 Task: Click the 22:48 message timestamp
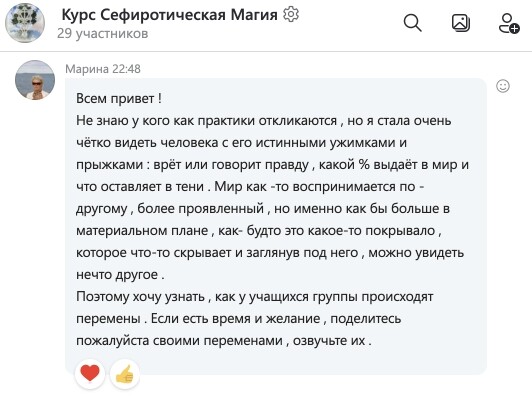(126, 69)
